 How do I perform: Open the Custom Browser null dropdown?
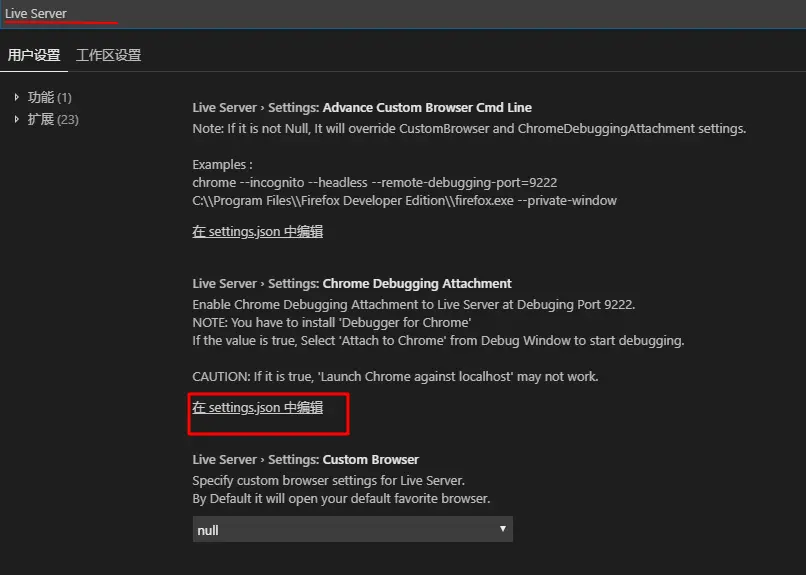pos(353,529)
